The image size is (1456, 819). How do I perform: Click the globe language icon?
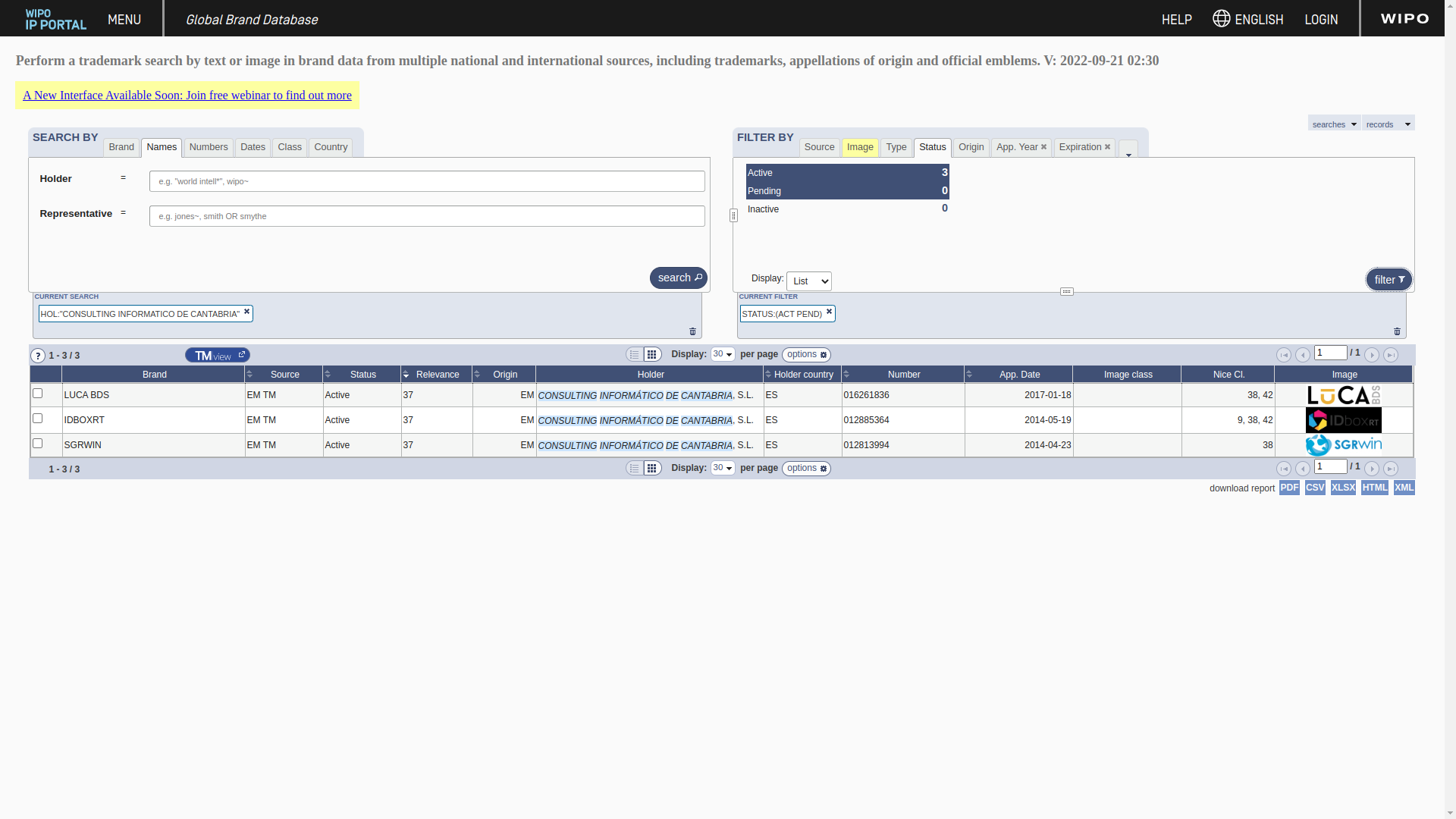click(1221, 18)
